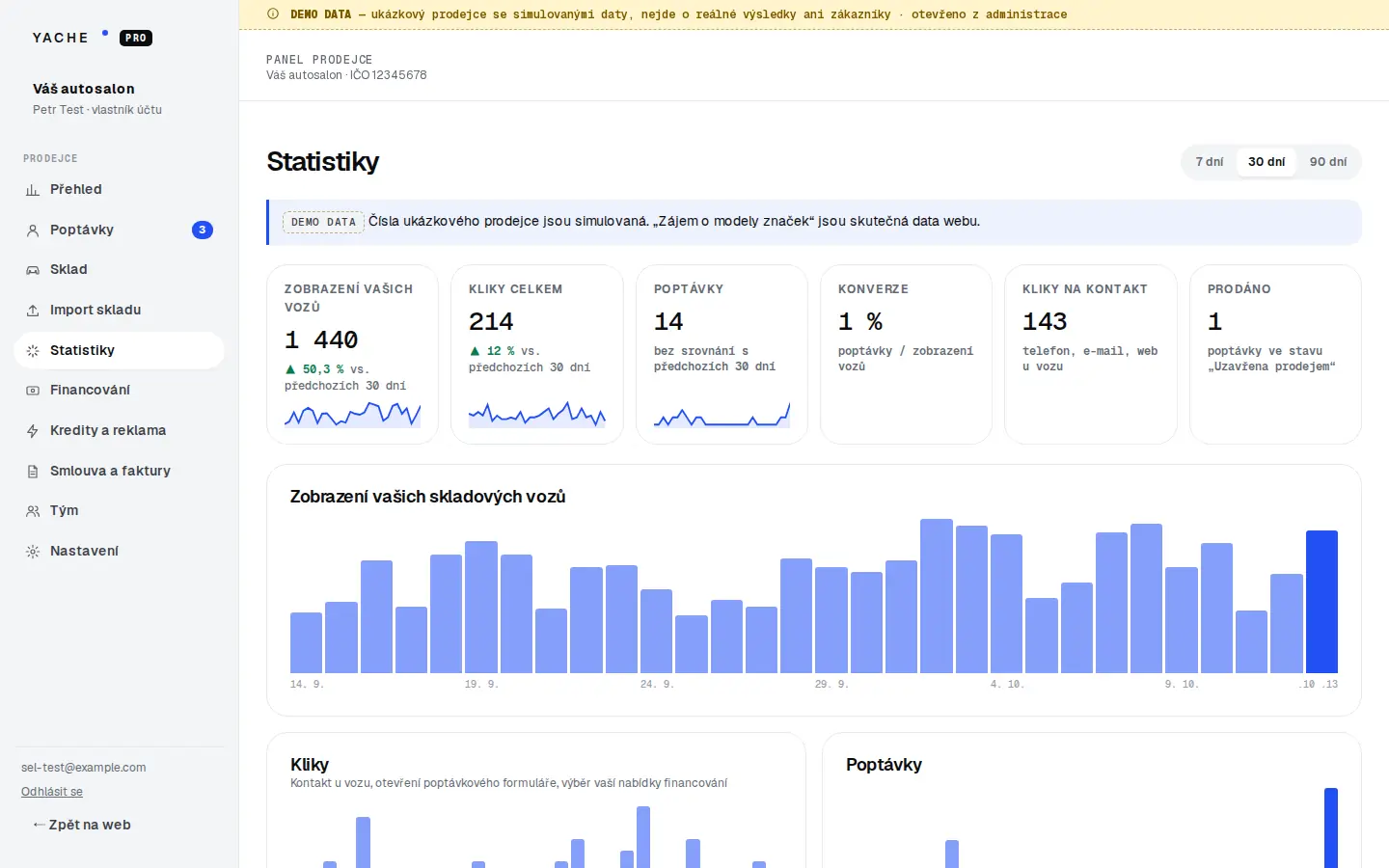Image resolution: width=1389 pixels, height=868 pixels.
Task: Click the "IČO 12345678" header text
Action: (x=389, y=75)
